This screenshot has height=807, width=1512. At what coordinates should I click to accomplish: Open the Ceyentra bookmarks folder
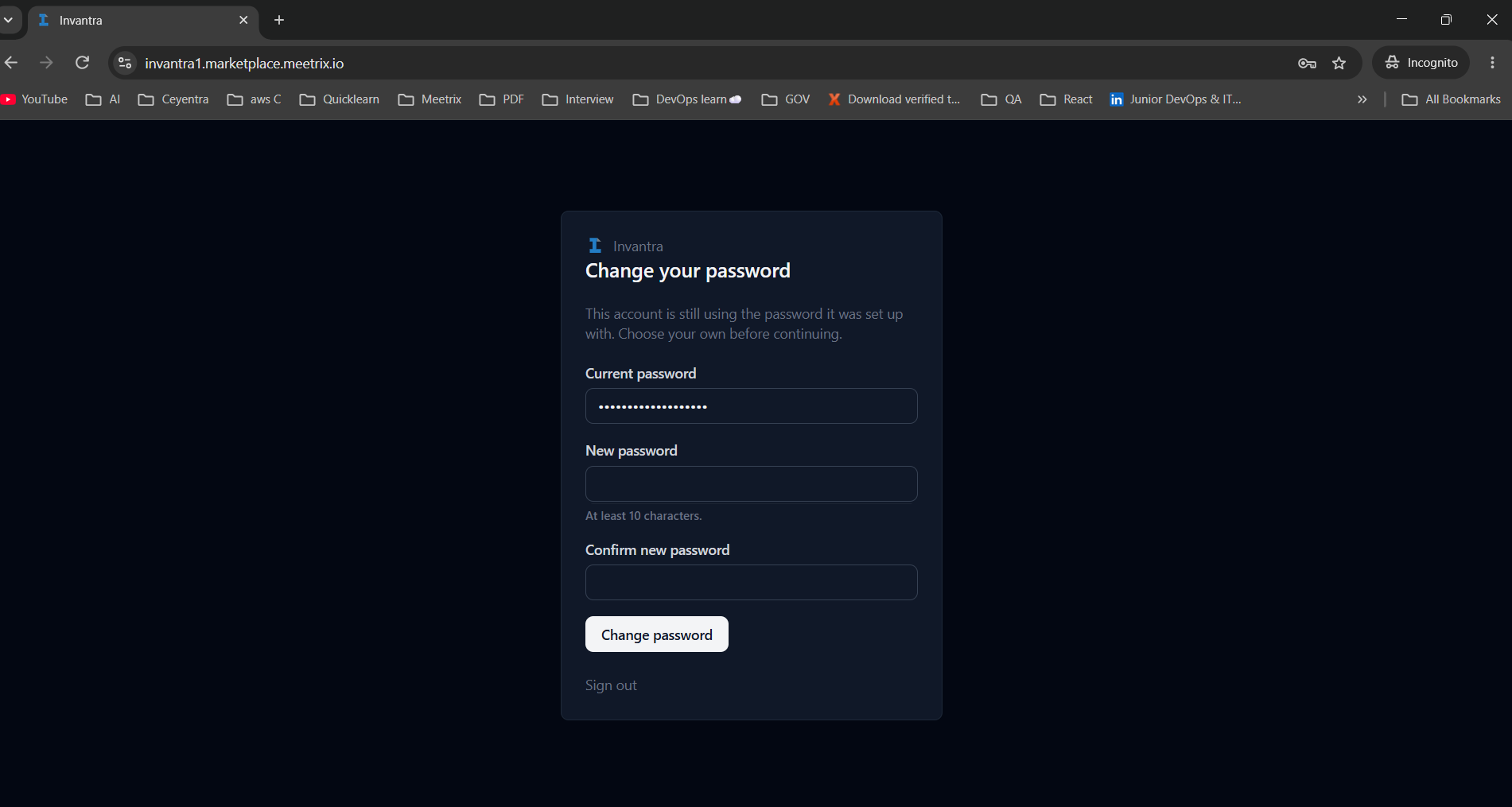(173, 99)
